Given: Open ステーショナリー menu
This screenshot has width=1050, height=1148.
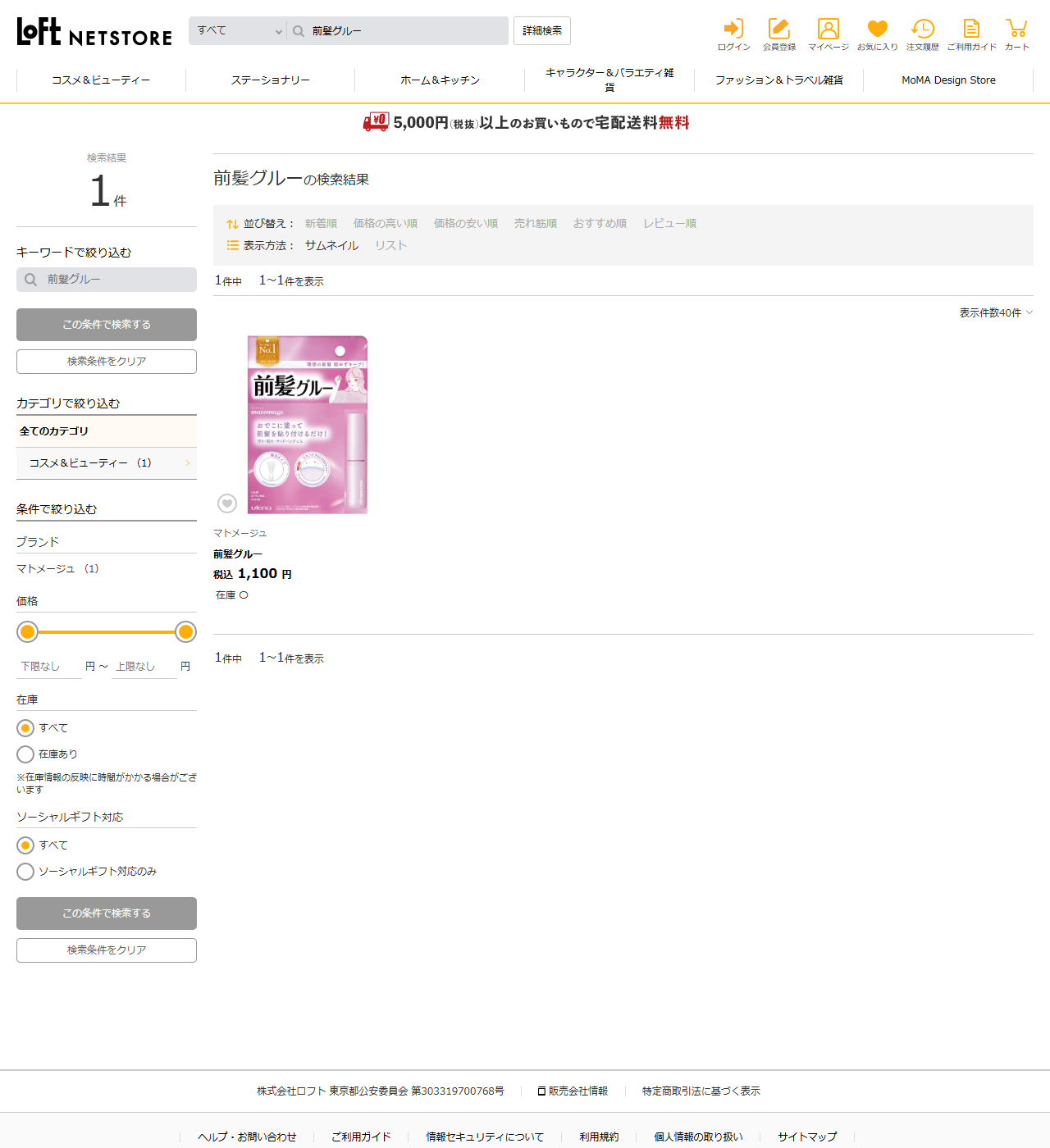Looking at the screenshot, I should tap(271, 80).
